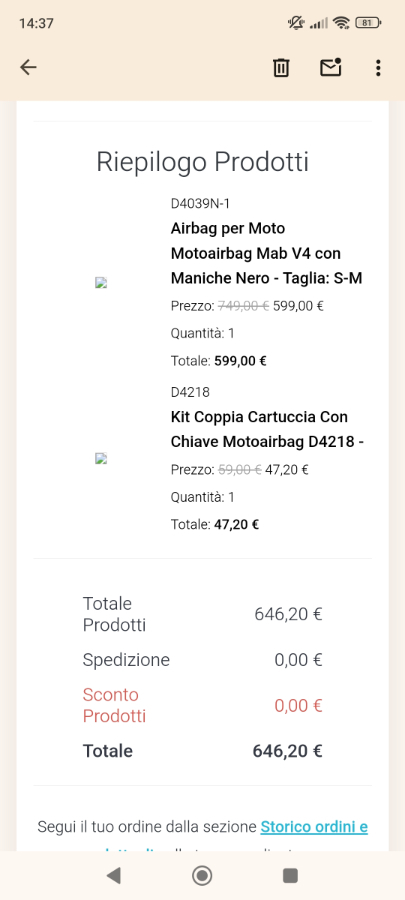
Task: Tap the Sconto Prodotti red label
Action: pos(114,705)
